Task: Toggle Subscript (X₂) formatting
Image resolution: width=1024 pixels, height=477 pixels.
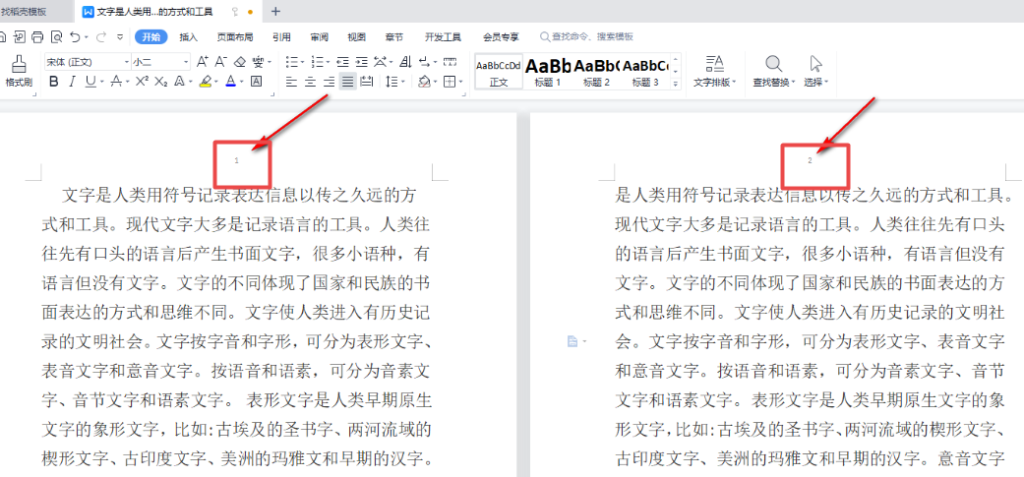Action: pyautogui.click(x=161, y=82)
